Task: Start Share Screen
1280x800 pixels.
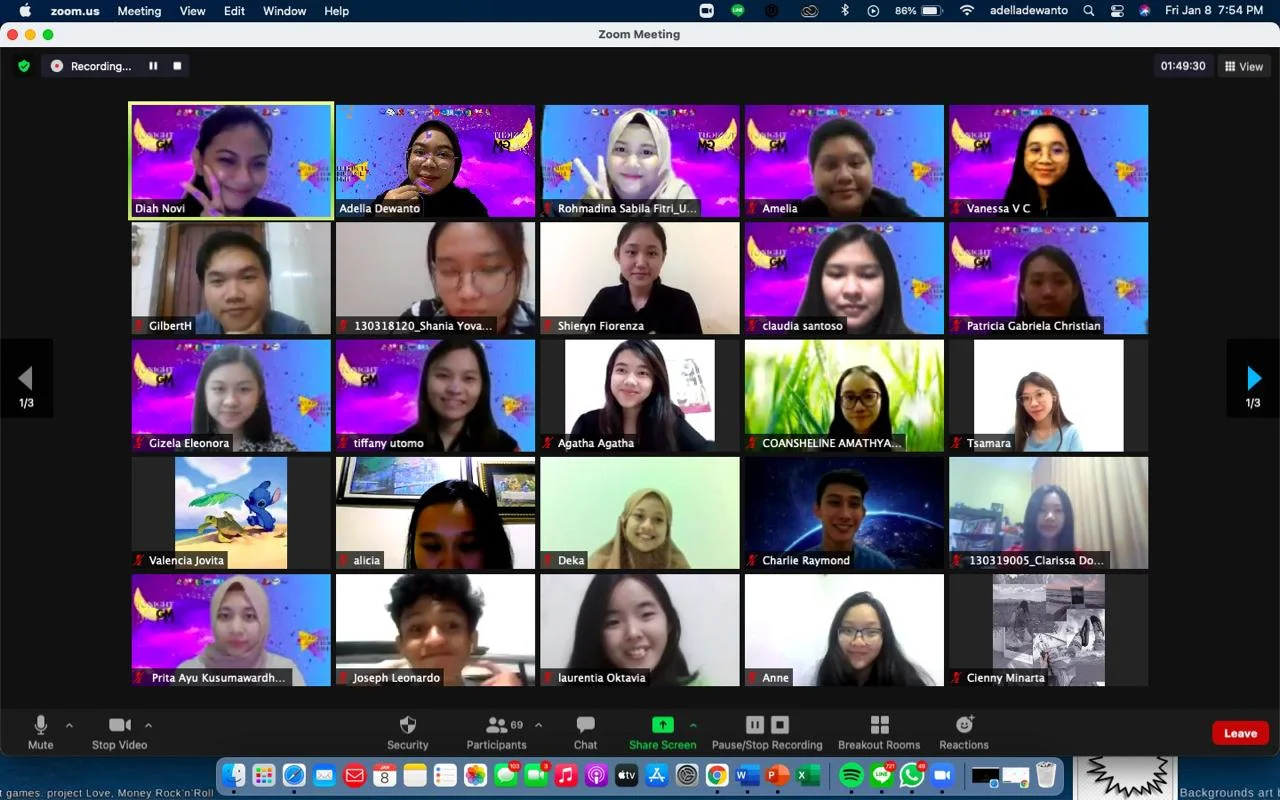Action: [x=662, y=732]
